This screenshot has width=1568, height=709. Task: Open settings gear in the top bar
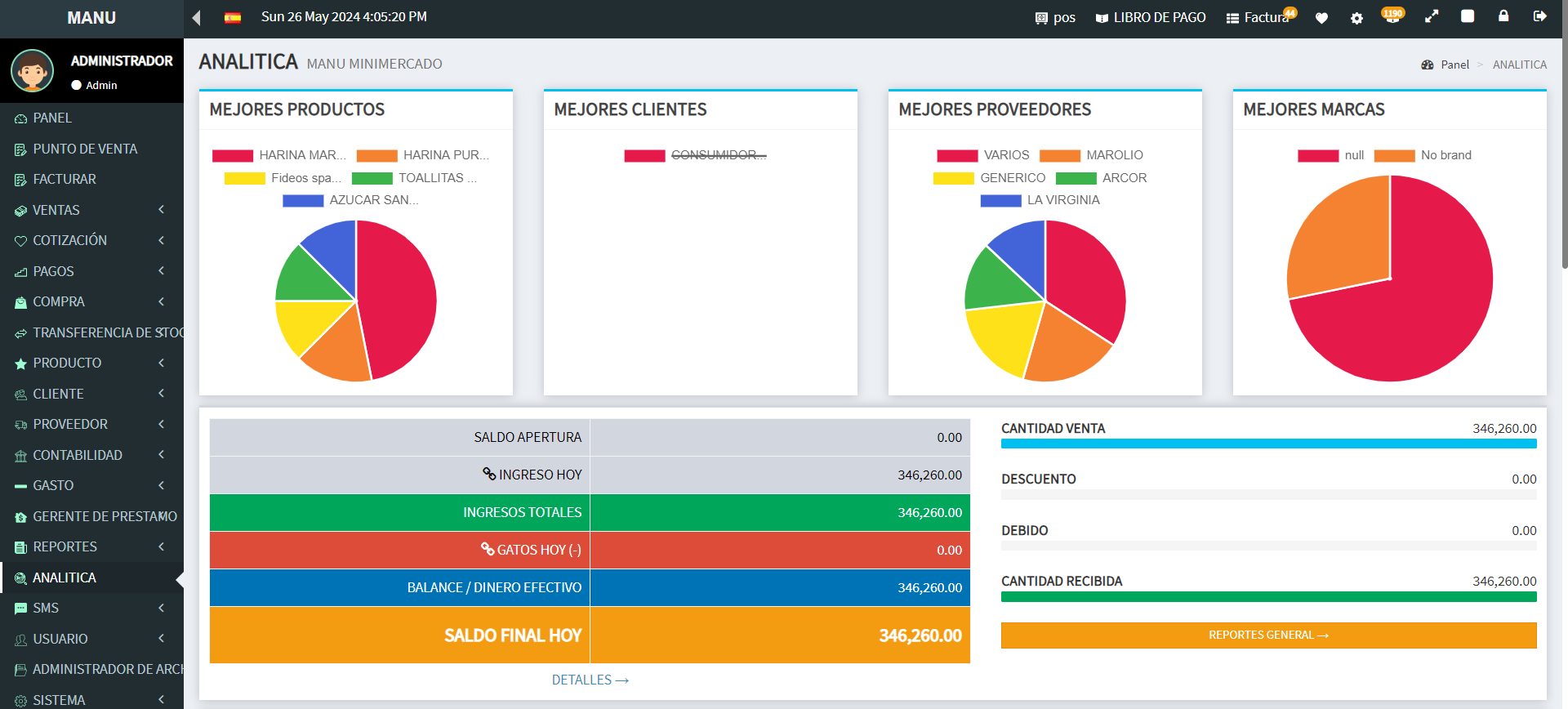pos(1356,18)
